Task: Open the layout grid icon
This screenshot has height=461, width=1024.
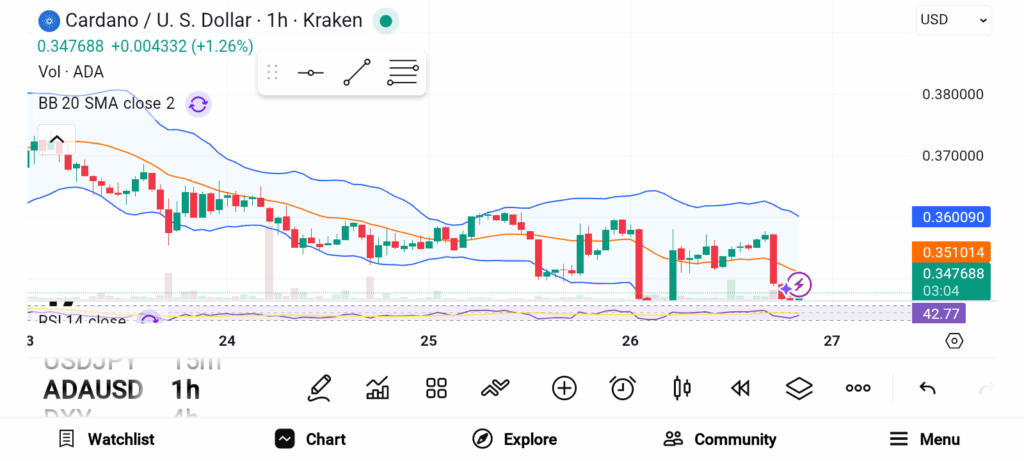Action: [x=436, y=388]
